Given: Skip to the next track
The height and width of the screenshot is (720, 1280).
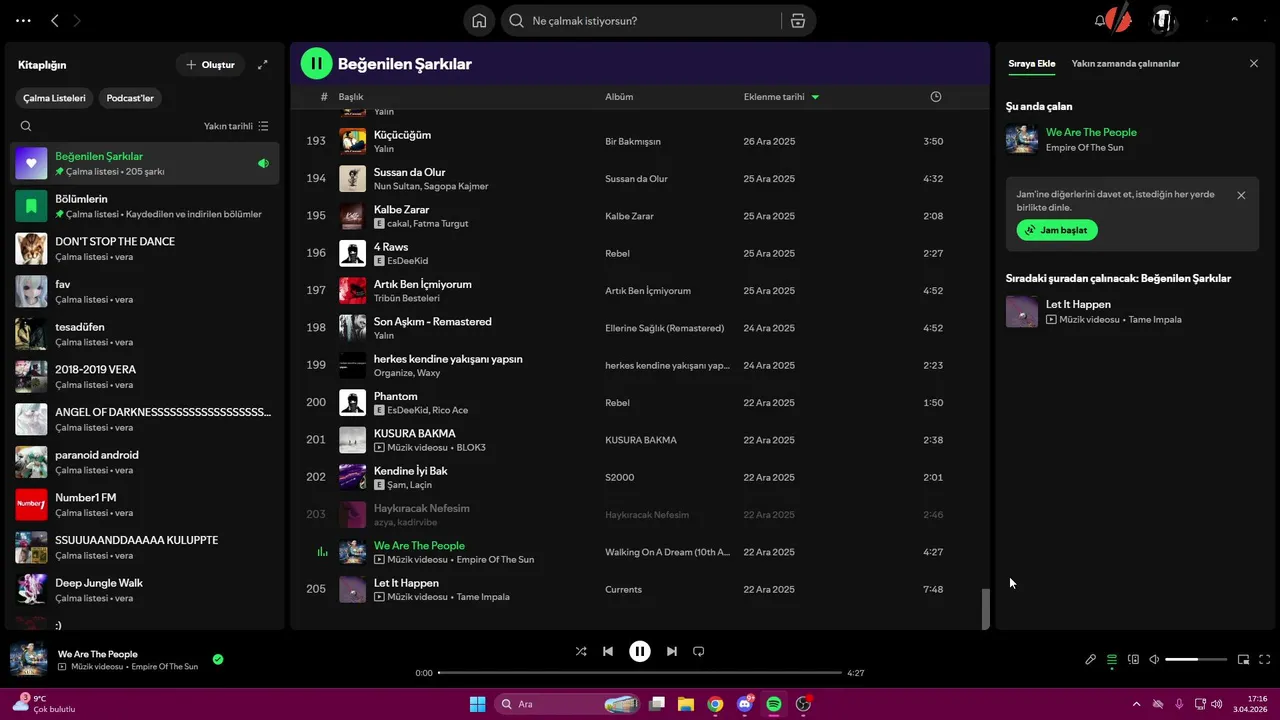Looking at the screenshot, I should coord(672,651).
